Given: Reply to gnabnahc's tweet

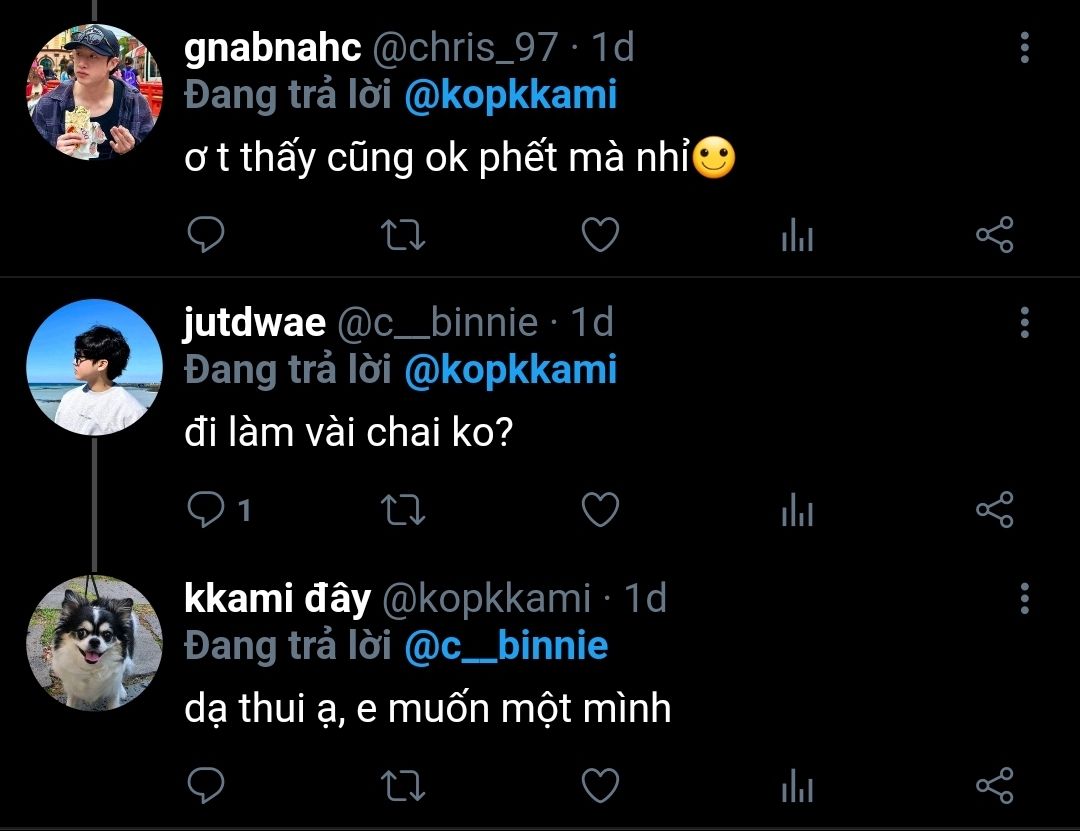Looking at the screenshot, I should tap(205, 236).
